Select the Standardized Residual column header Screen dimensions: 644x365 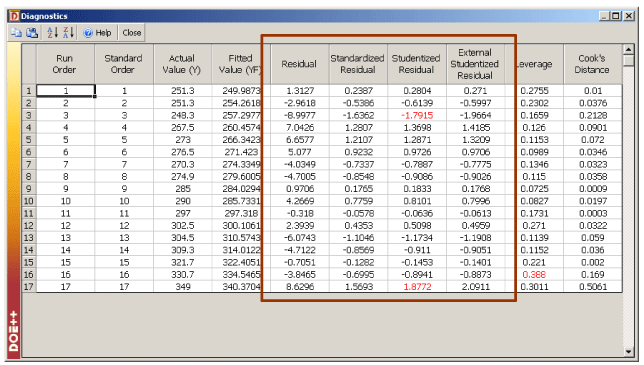[x=358, y=64]
